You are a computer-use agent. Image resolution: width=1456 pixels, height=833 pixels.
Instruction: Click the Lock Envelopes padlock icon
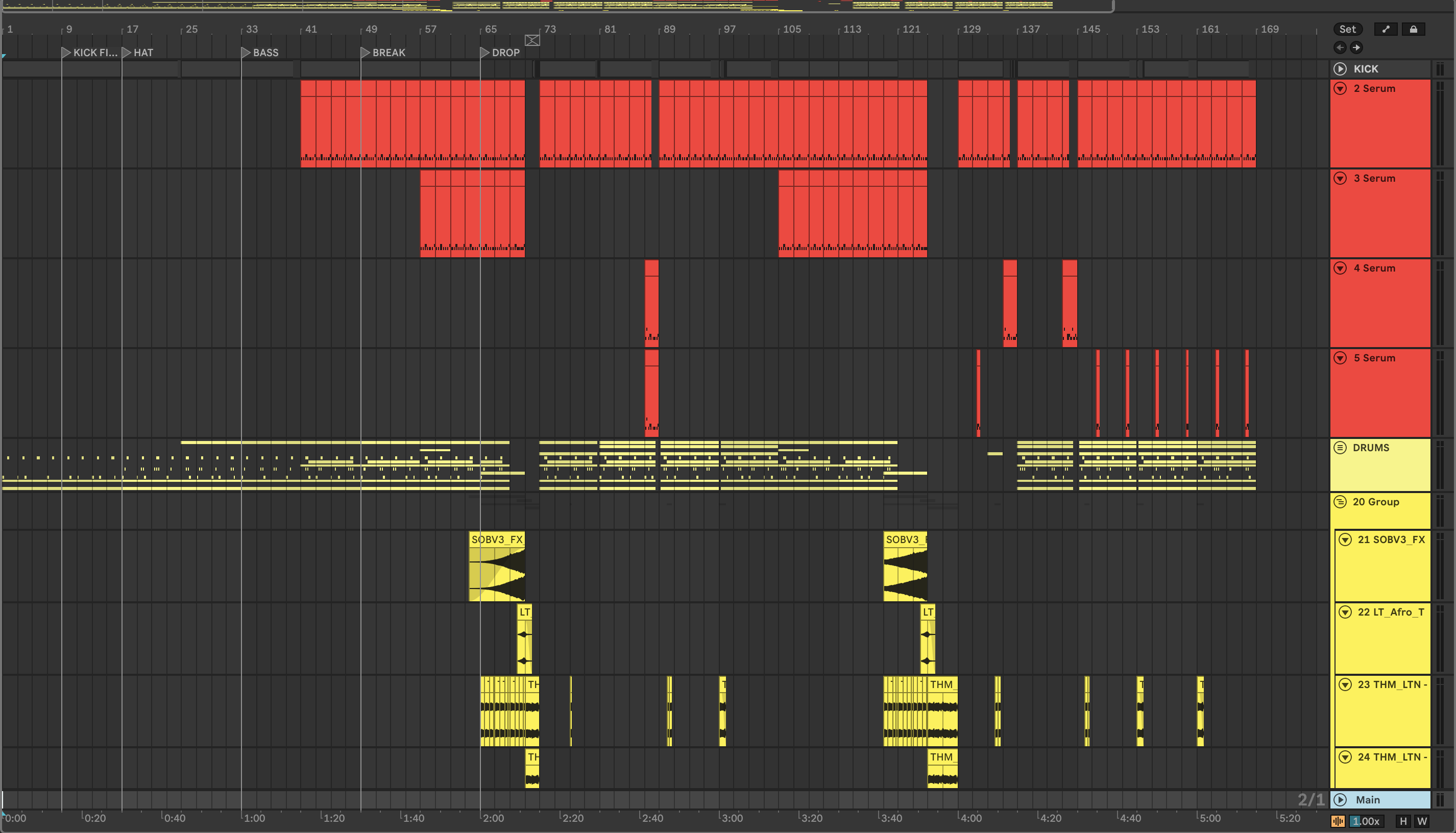click(1413, 29)
